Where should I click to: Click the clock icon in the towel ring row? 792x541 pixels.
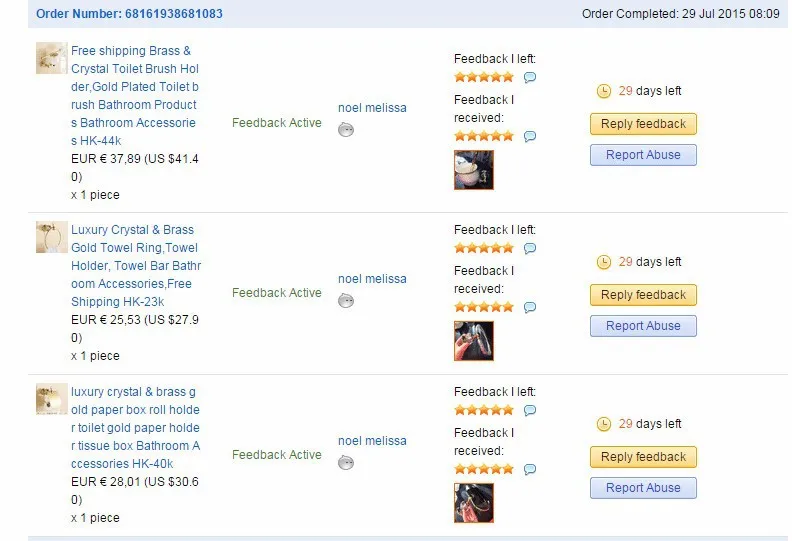604,262
